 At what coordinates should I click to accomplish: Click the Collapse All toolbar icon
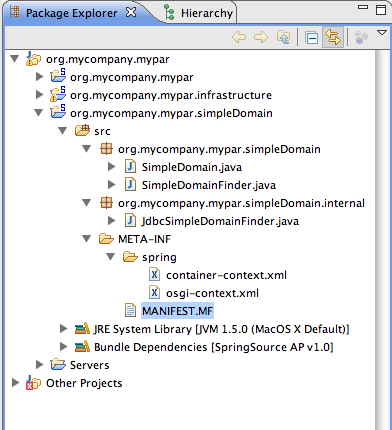(311, 37)
